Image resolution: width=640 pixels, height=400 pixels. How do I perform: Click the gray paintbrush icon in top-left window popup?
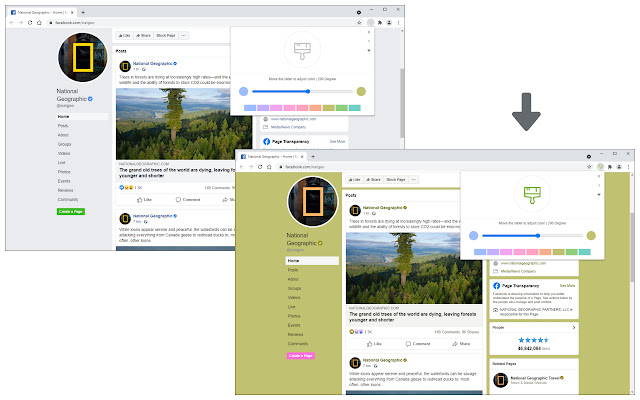click(x=302, y=51)
